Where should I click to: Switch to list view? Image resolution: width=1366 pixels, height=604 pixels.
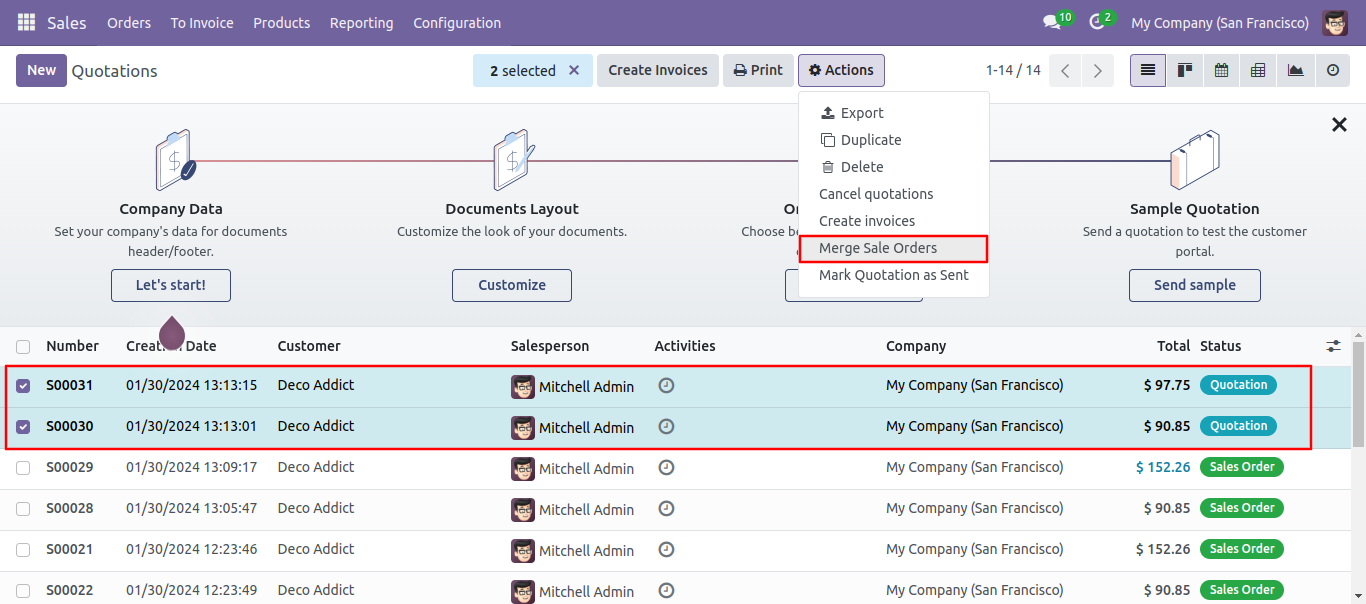[1148, 70]
